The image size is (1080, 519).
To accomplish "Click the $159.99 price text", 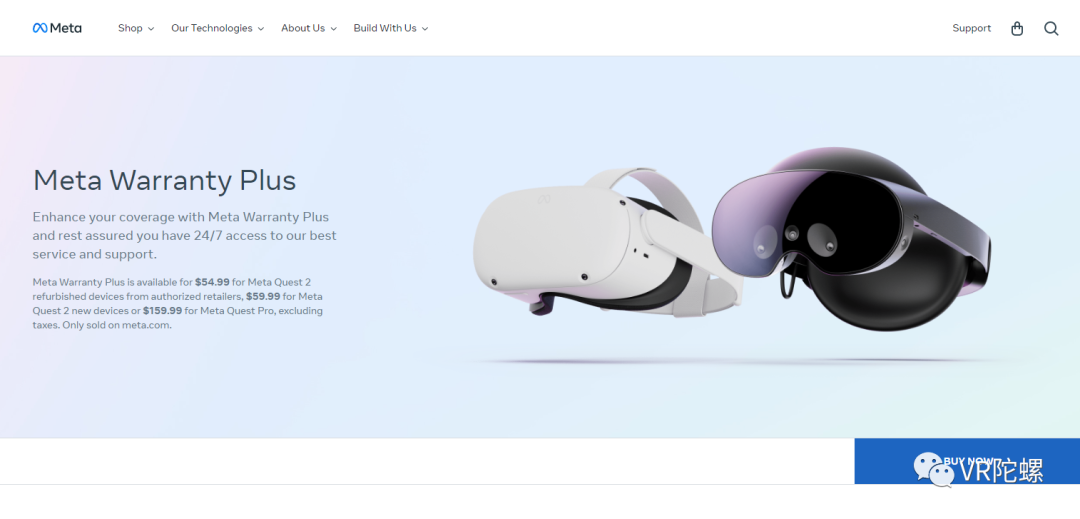I will click(163, 310).
